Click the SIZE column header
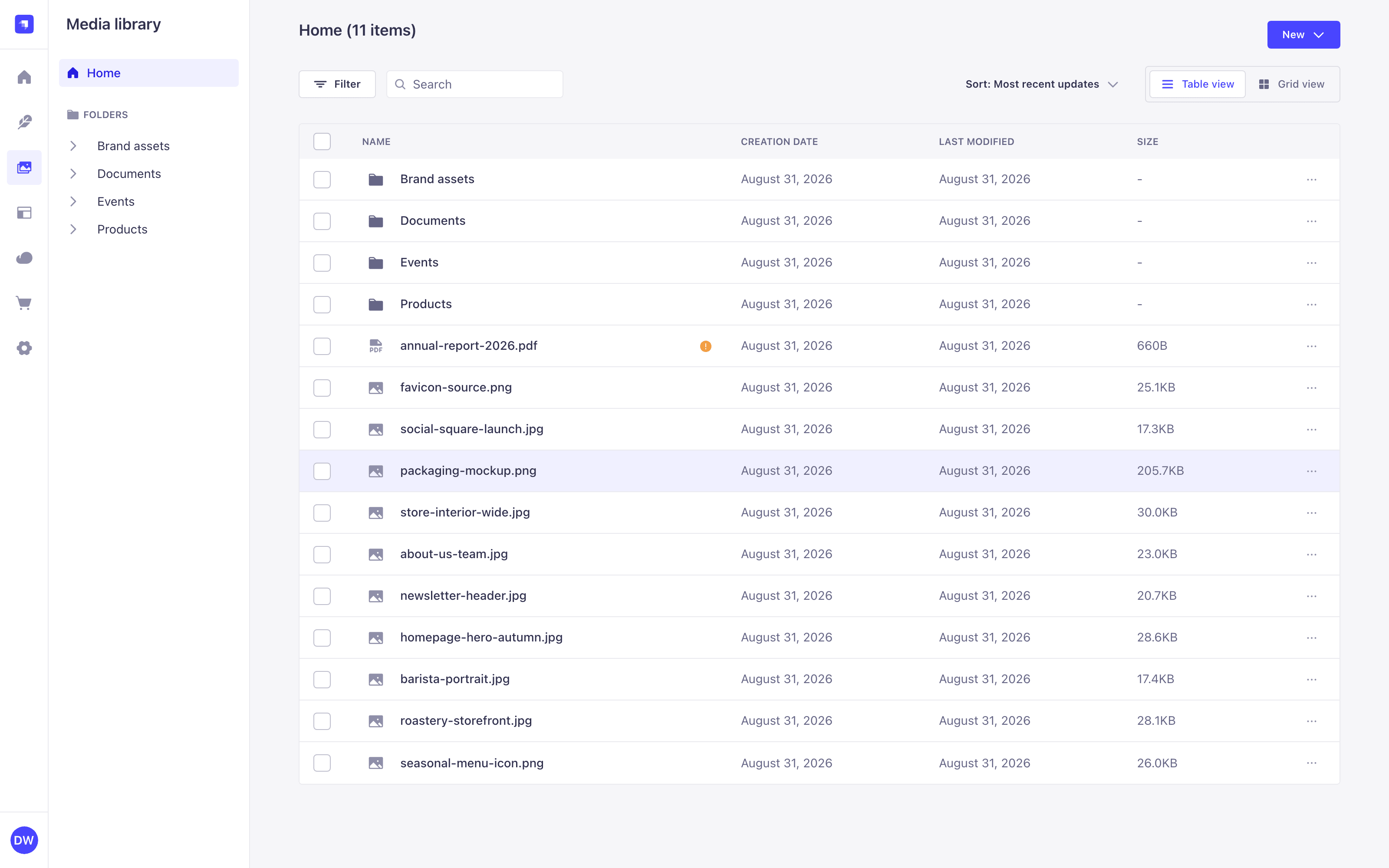This screenshot has width=1389, height=868. pos(1147,142)
